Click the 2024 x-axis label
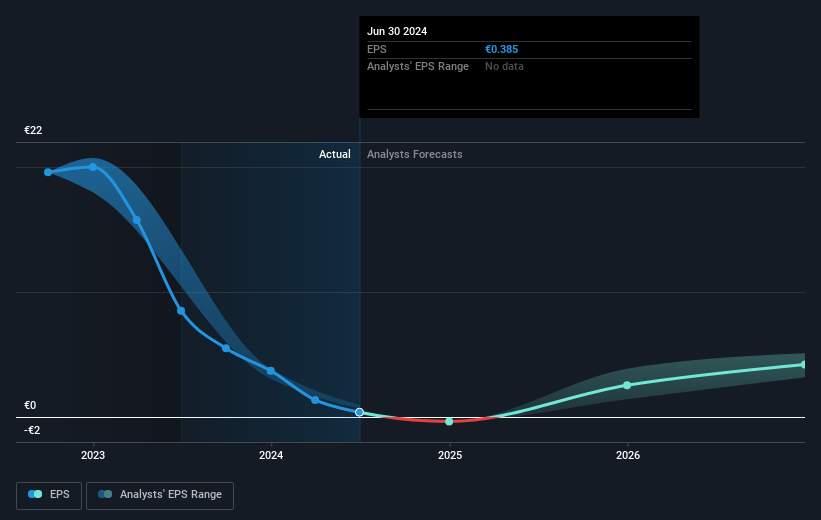 [271, 455]
